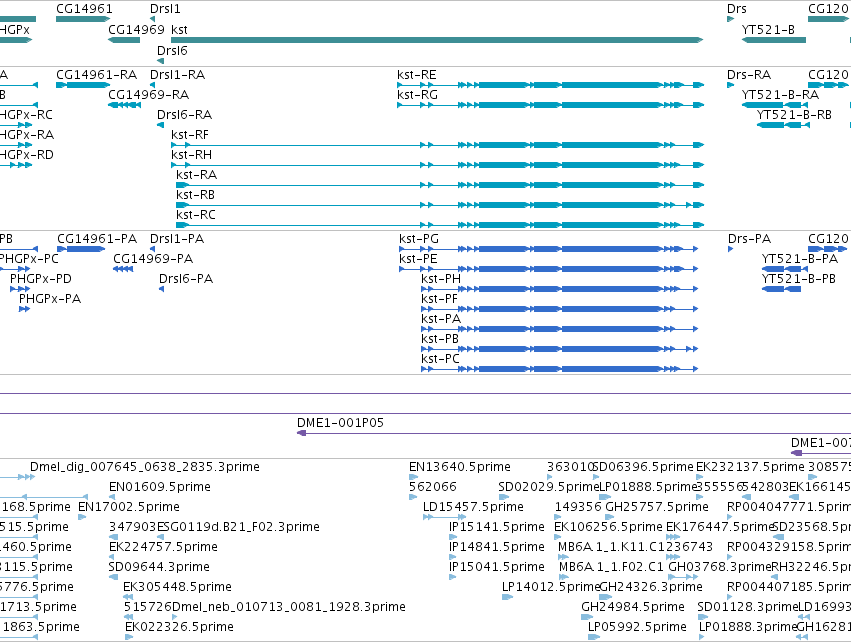Click protein Drs-PA label

tap(750, 239)
